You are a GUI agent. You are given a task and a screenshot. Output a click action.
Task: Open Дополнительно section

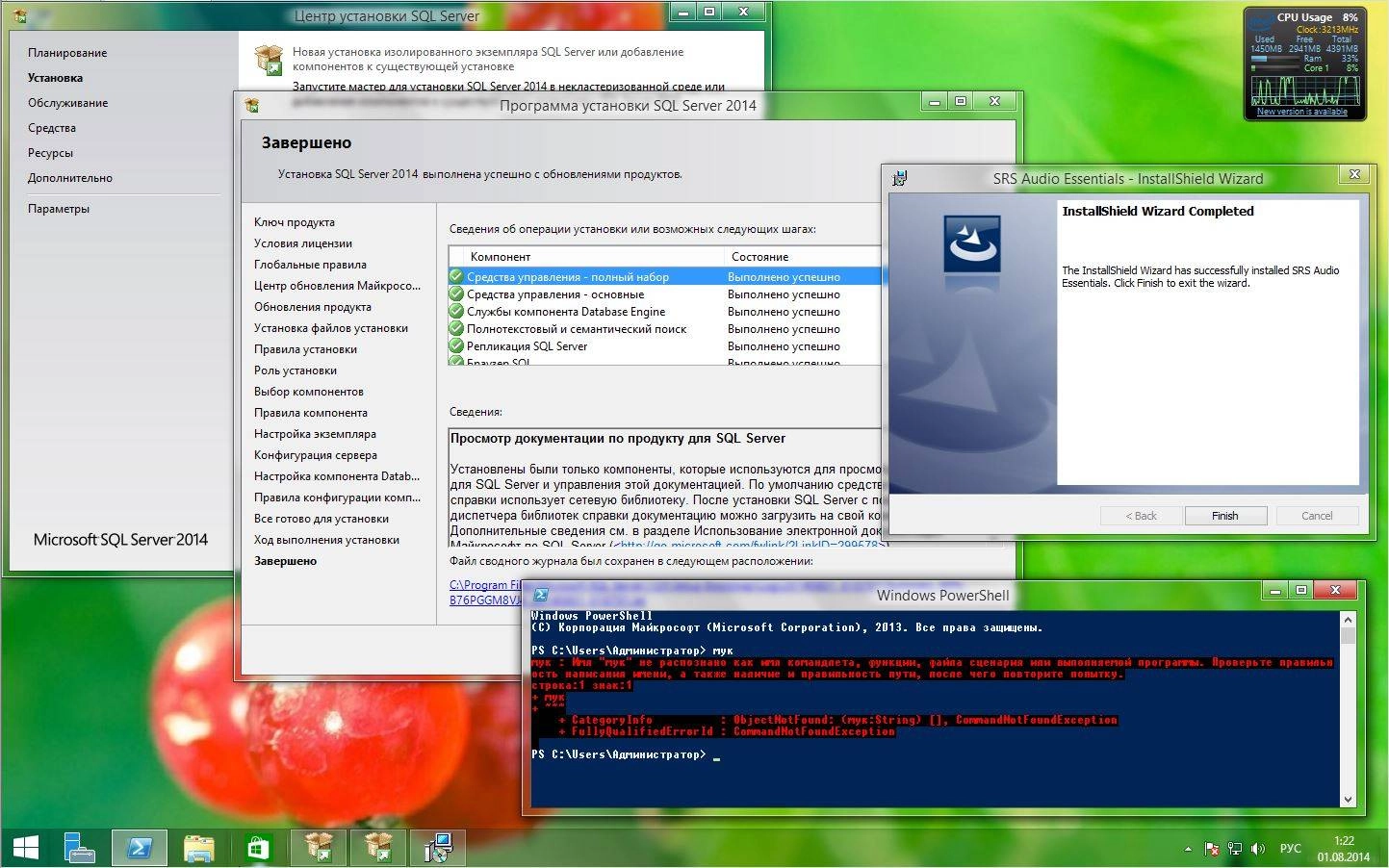[x=70, y=178]
